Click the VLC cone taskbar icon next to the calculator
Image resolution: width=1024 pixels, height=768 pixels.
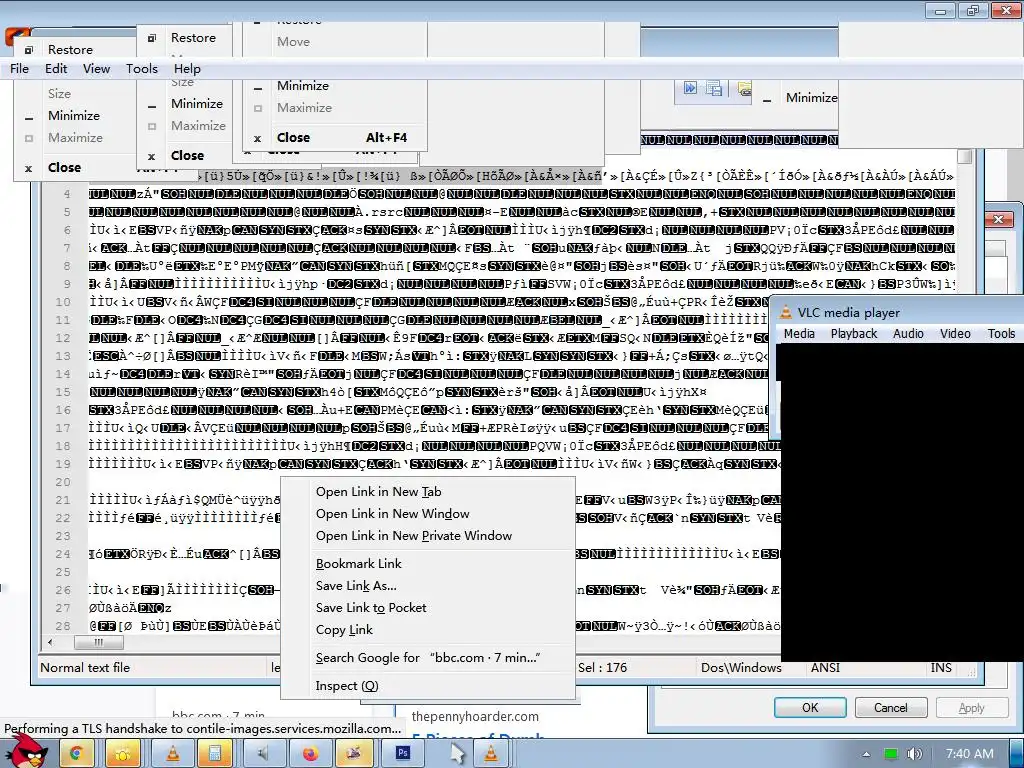(172, 754)
